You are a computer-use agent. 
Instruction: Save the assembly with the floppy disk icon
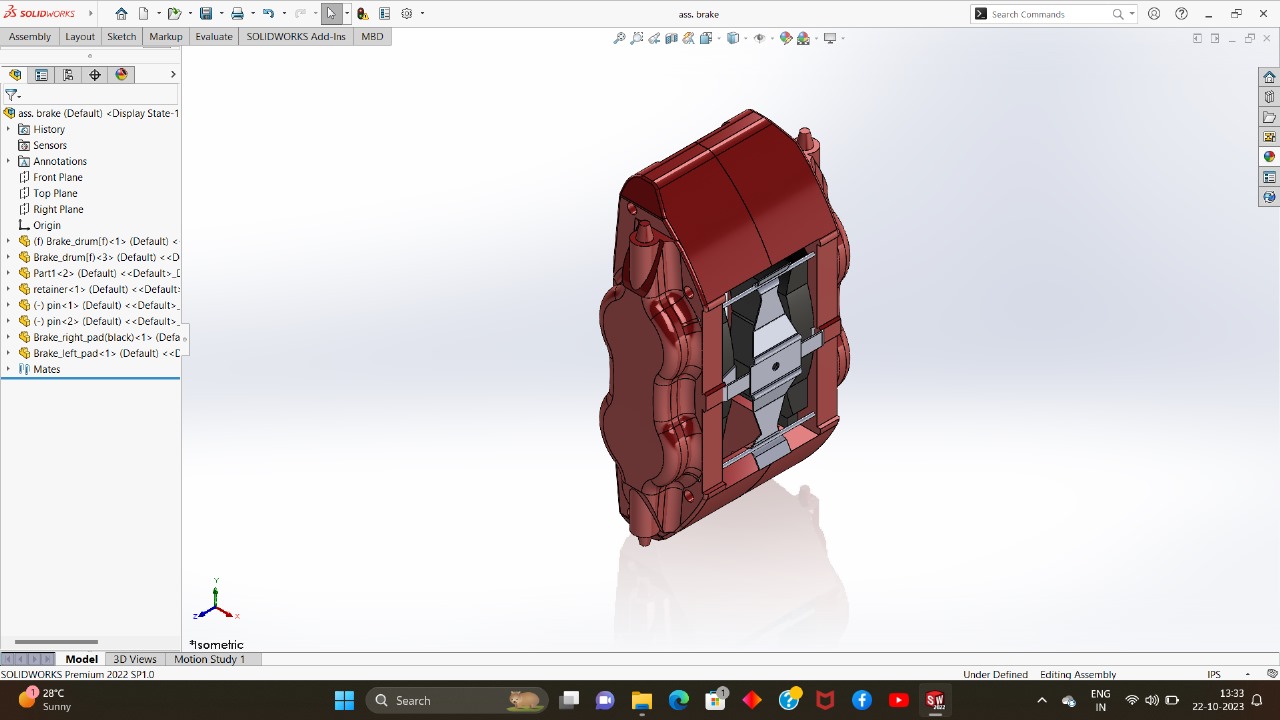205,14
